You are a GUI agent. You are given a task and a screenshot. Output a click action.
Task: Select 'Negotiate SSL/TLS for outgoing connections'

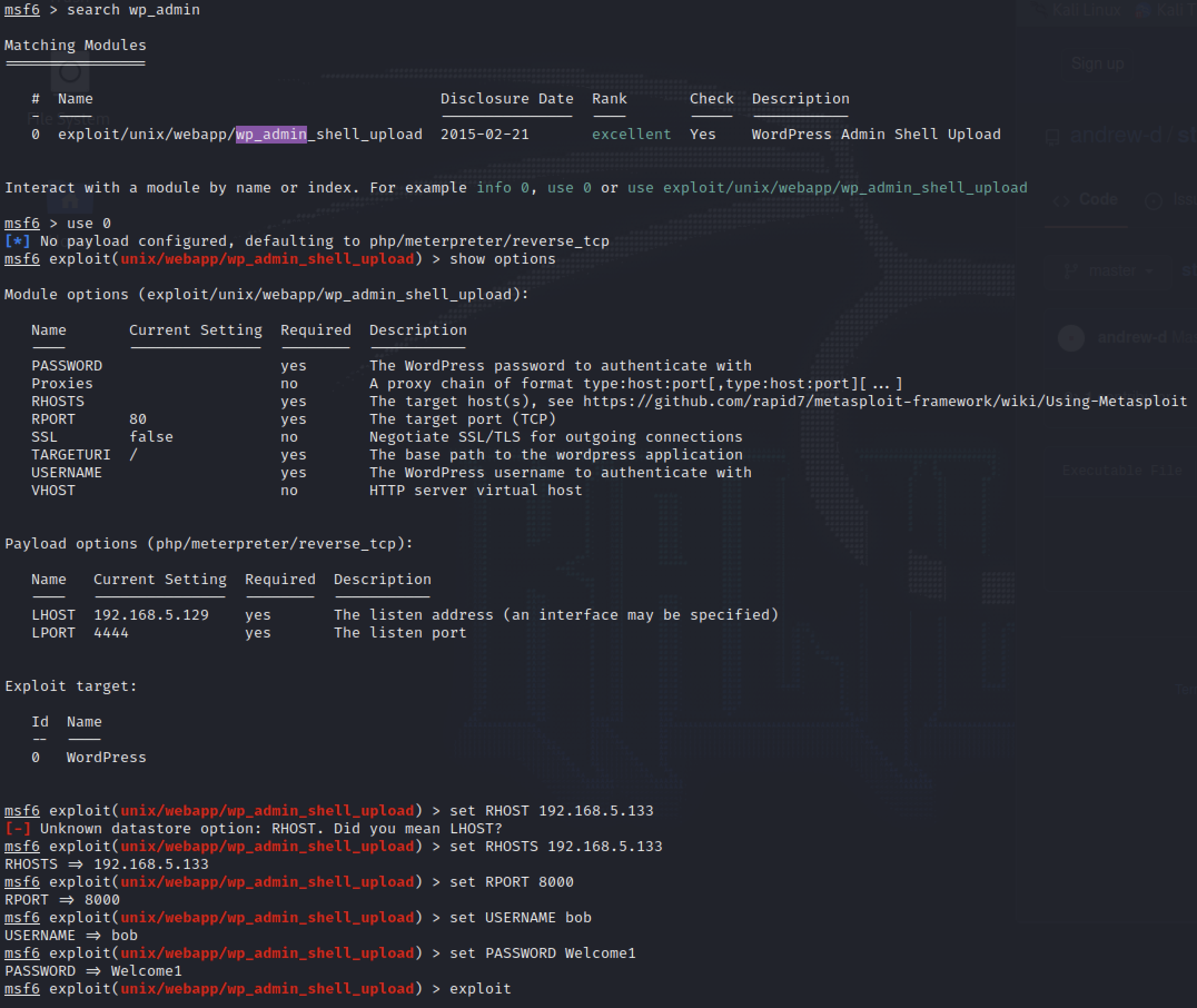(x=555, y=437)
